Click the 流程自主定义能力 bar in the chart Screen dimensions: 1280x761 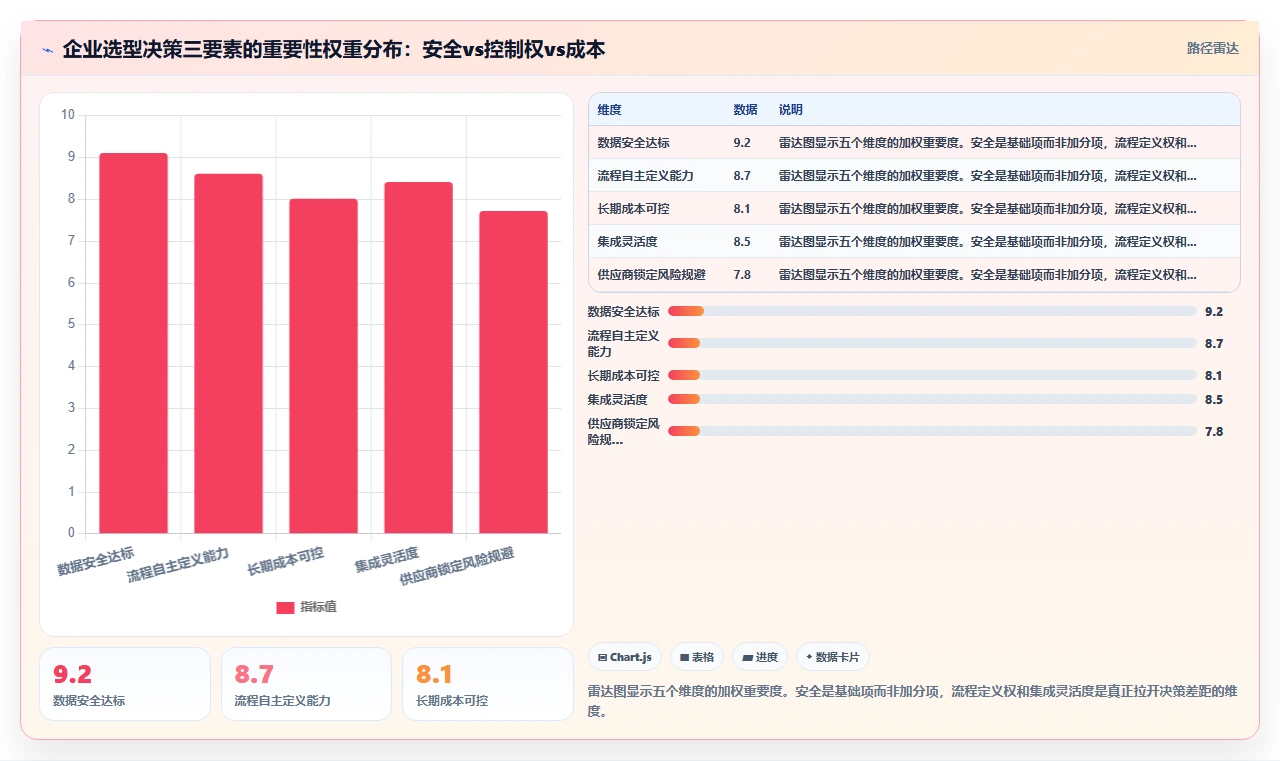(x=228, y=353)
